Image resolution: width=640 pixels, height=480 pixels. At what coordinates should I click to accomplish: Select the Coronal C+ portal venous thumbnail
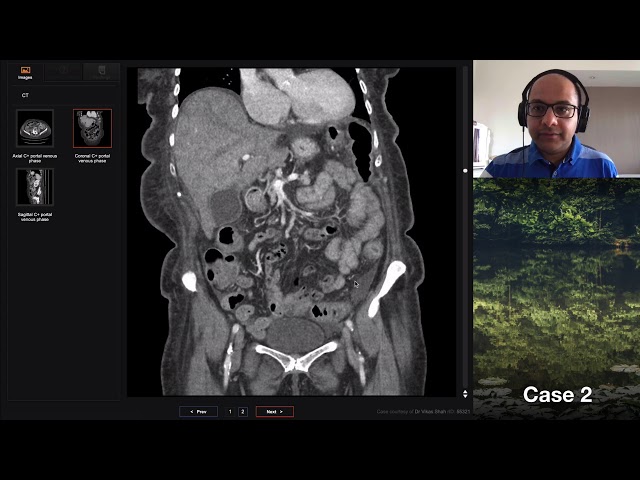point(92,128)
